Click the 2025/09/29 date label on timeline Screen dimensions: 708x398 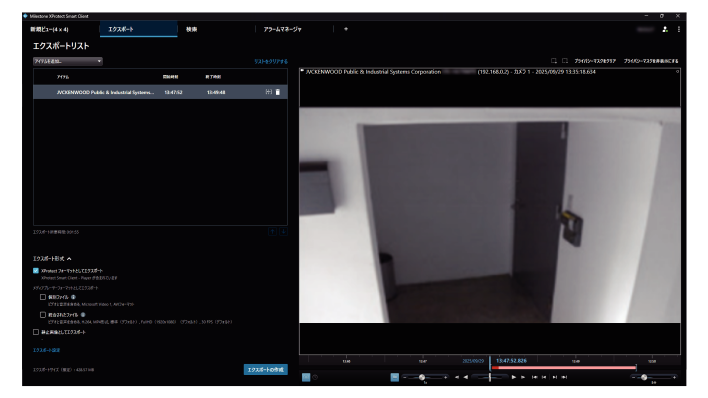[473, 361]
